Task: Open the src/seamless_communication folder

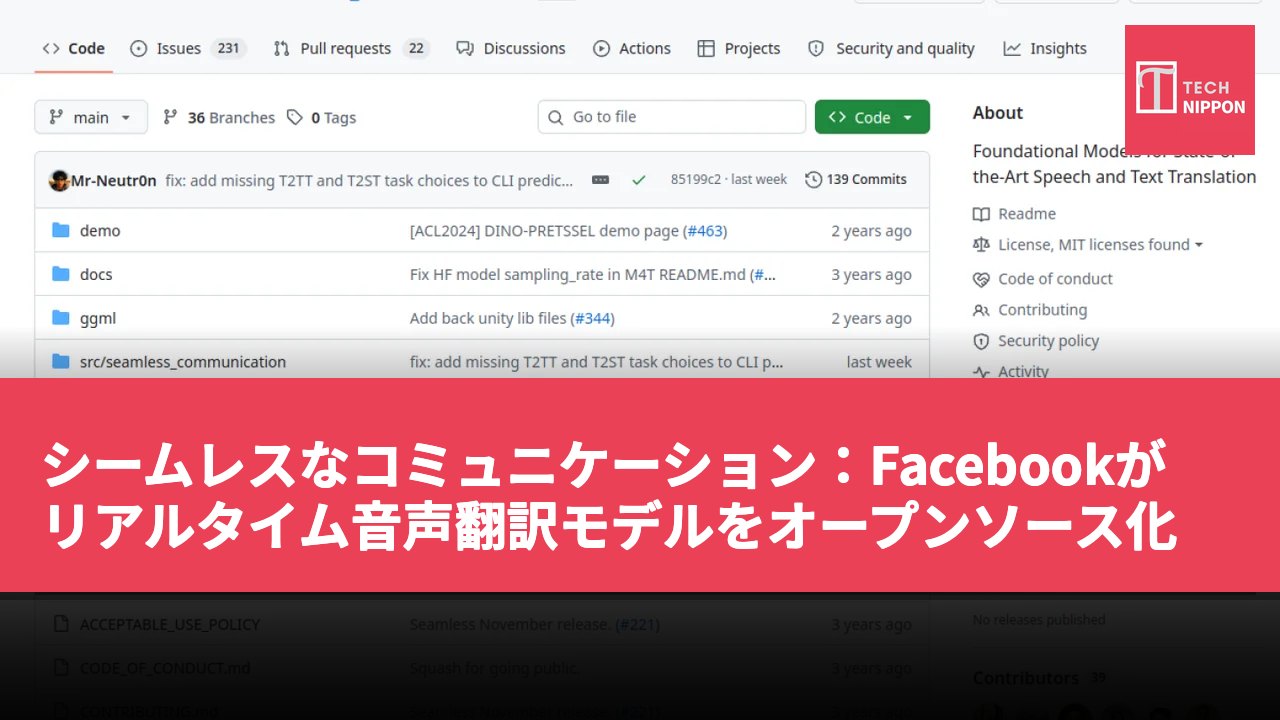Action: point(183,362)
